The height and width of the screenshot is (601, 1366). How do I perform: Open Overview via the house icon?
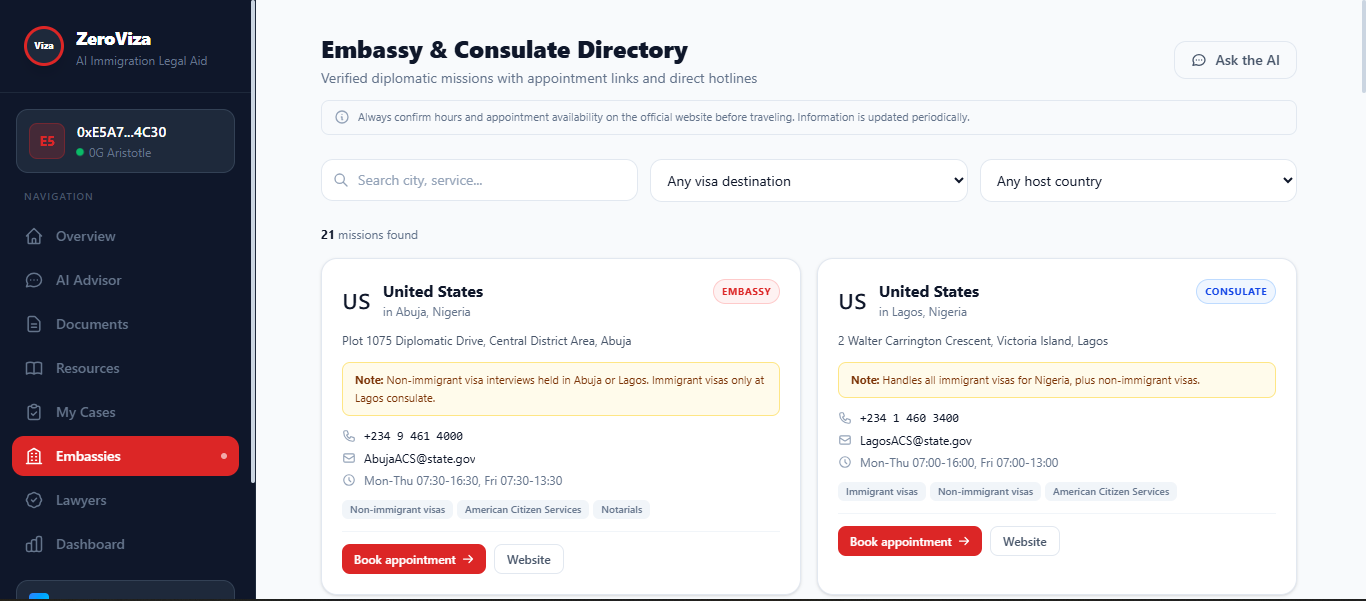(x=34, y=237)
